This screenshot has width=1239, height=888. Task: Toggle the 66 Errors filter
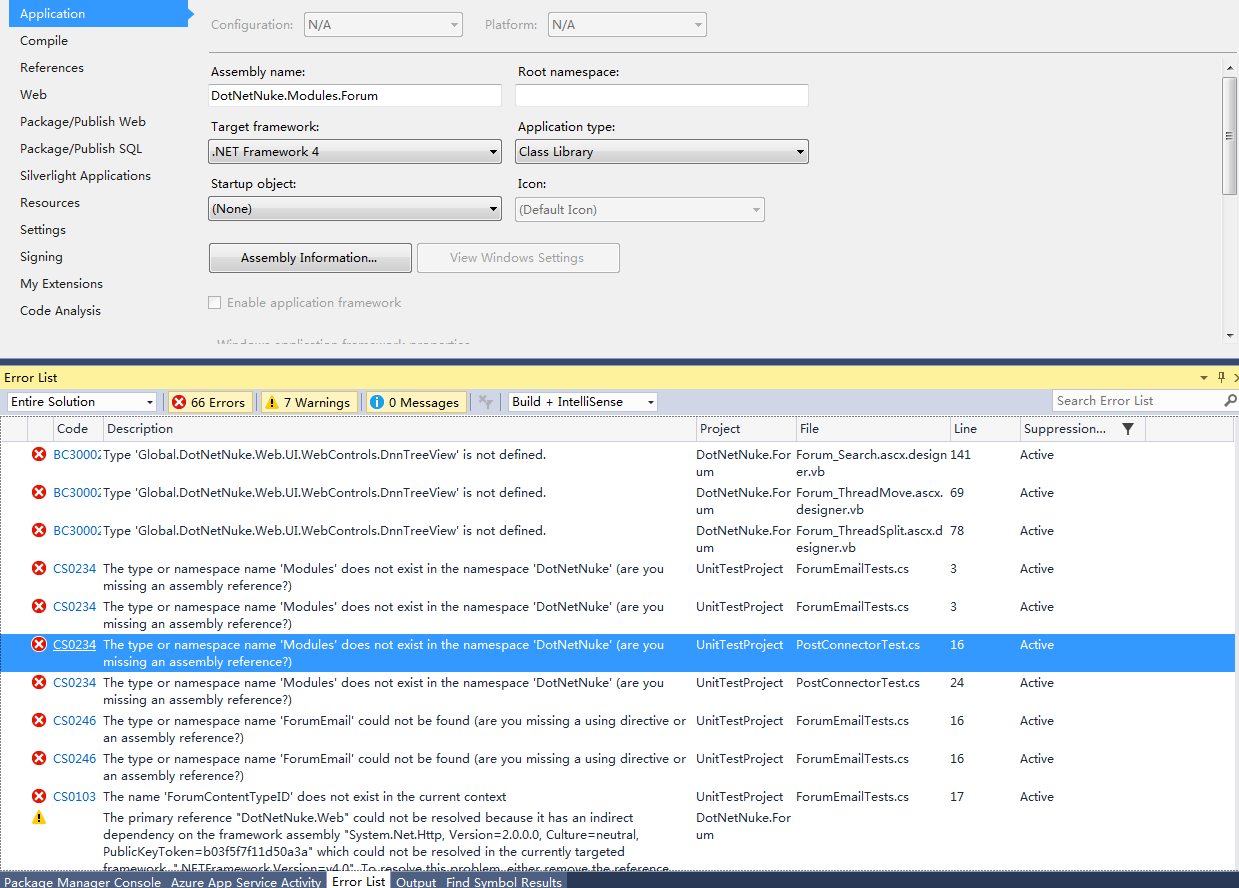209,402
